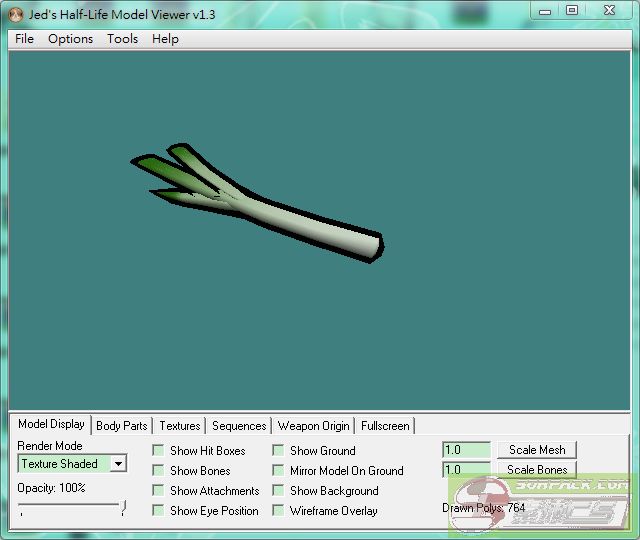The width and height of the screenshot is (640, 540).
Task: Click the Scale Mesh value field
Action: [466, 451]
